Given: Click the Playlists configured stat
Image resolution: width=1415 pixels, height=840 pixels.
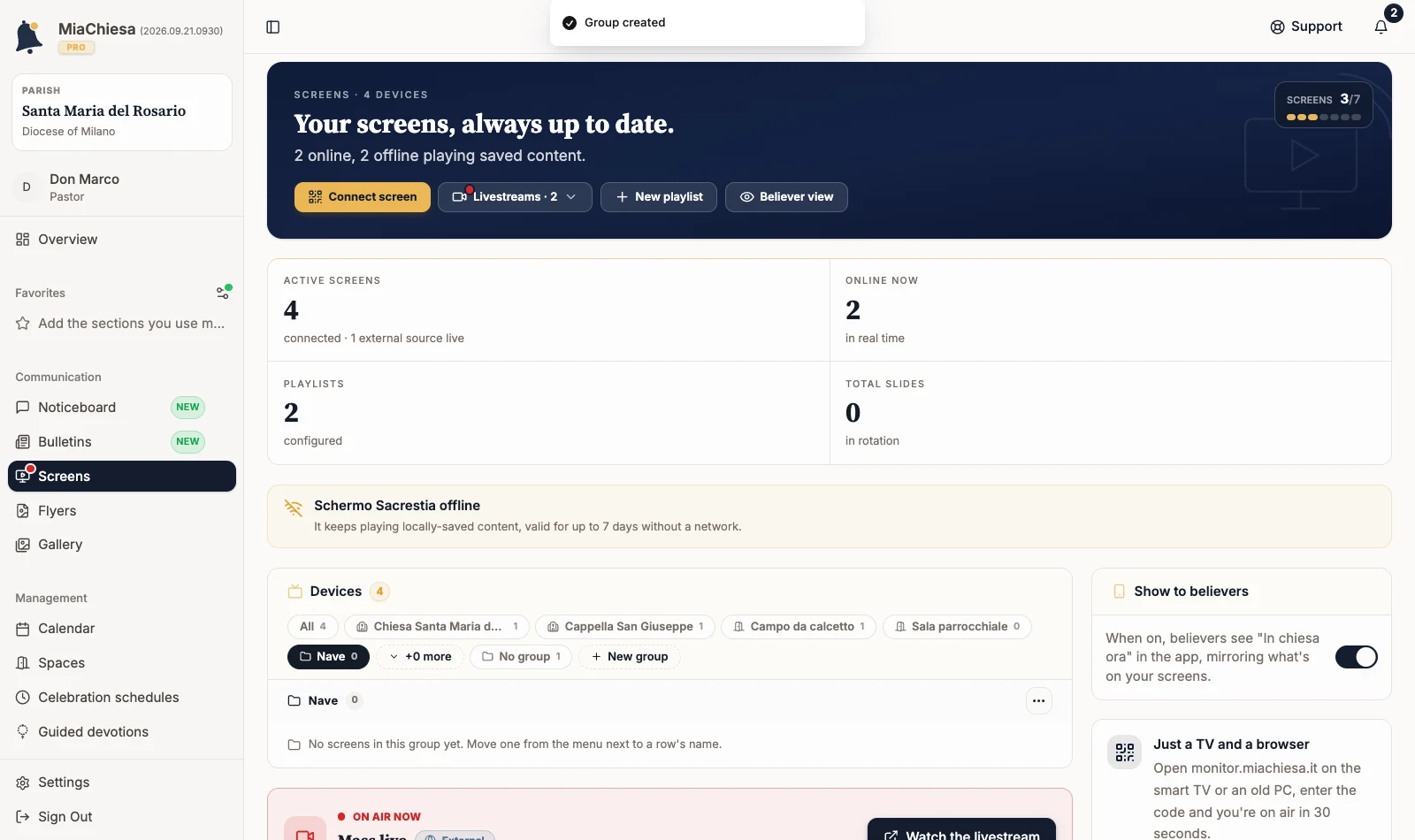Looking at the screenshot, I should click(x=548, y=413).
